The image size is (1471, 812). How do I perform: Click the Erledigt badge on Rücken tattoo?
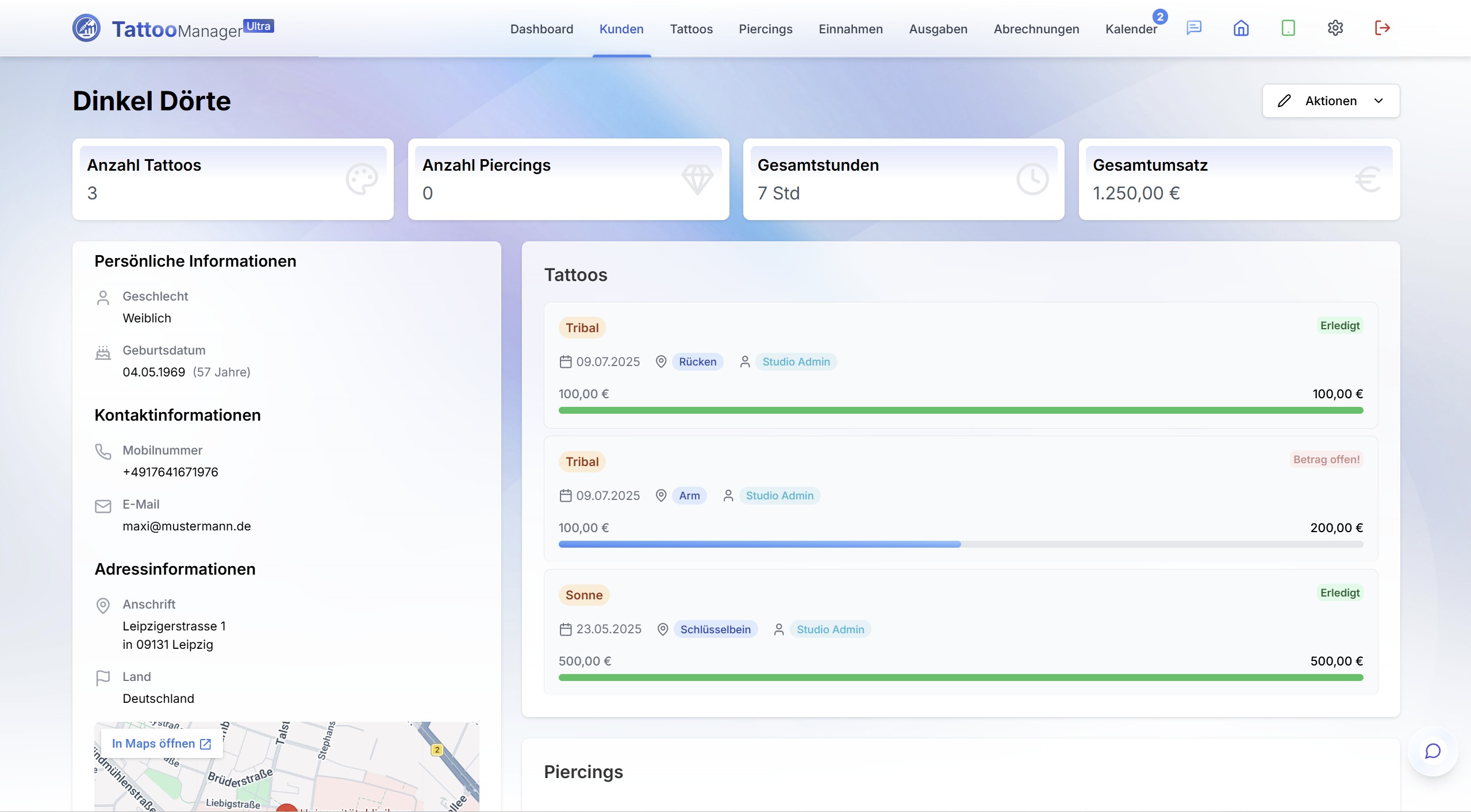(x=1340, y=325)
